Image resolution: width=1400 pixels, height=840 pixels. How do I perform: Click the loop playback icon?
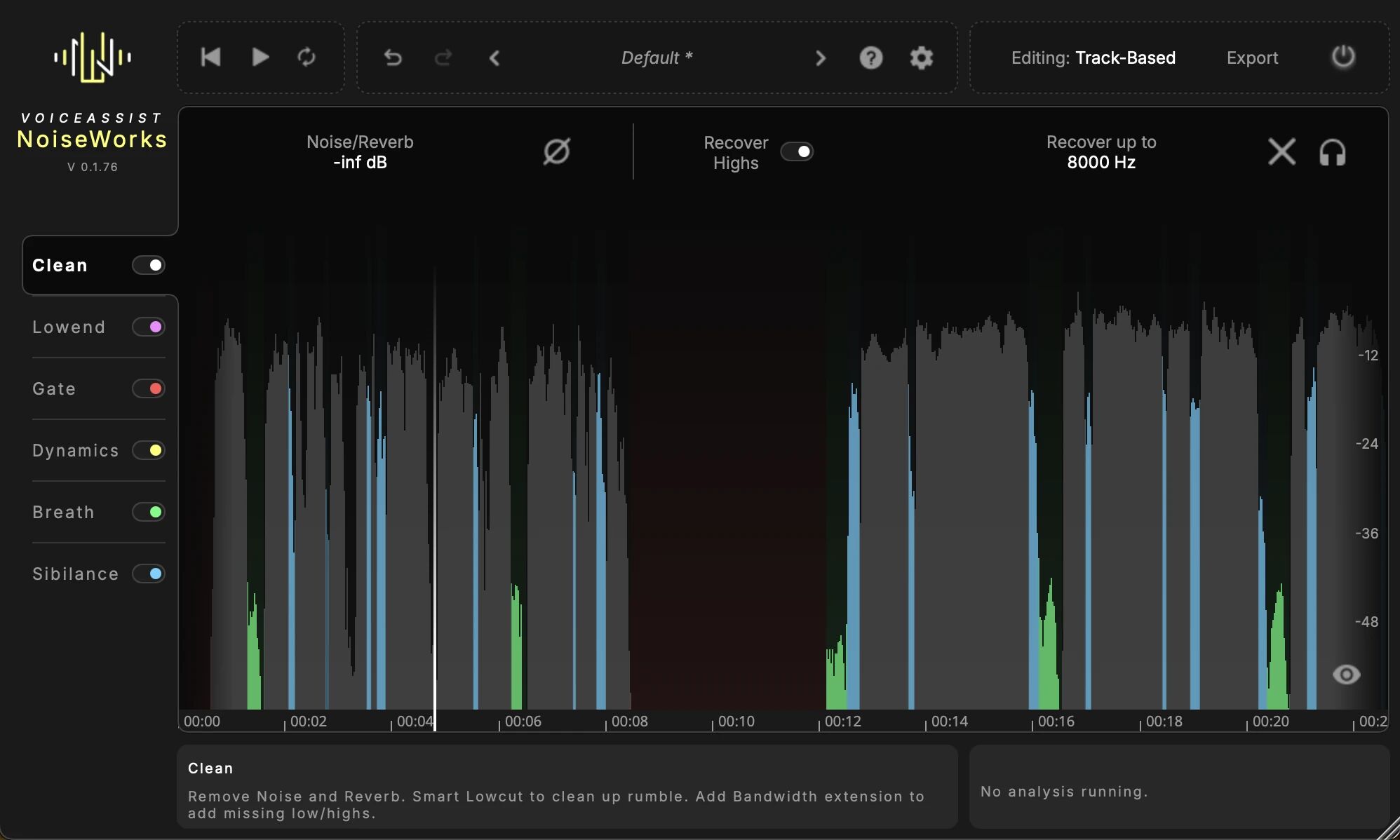point(307,57)
